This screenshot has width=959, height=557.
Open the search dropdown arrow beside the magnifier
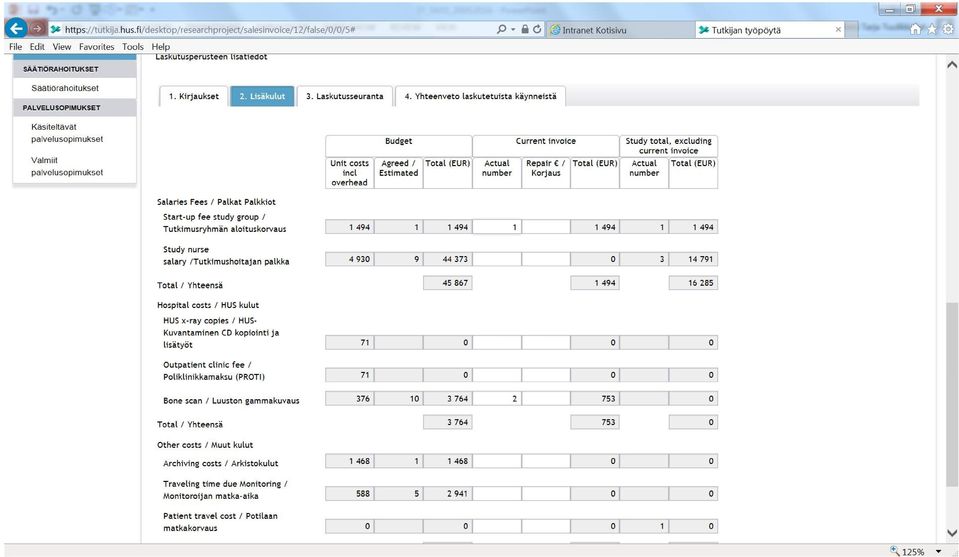pyautogui.click(x=513, y=29)
